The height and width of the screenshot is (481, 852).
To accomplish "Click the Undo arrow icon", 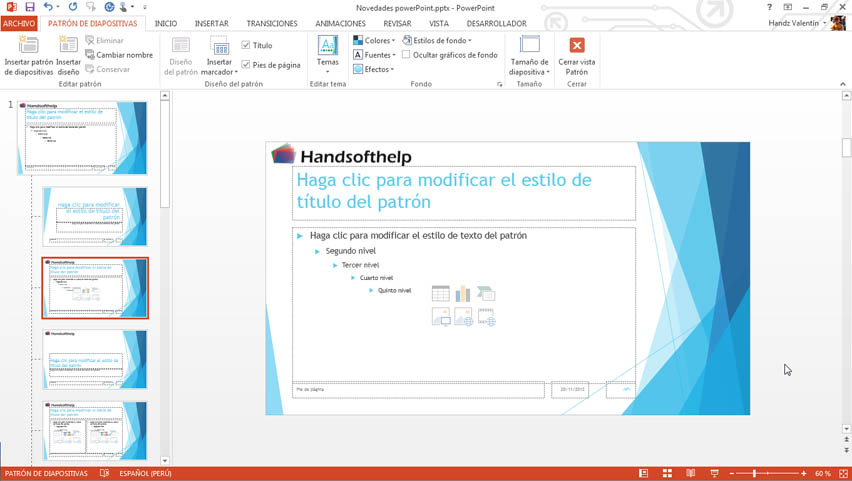I will click(x=47, y=7).
